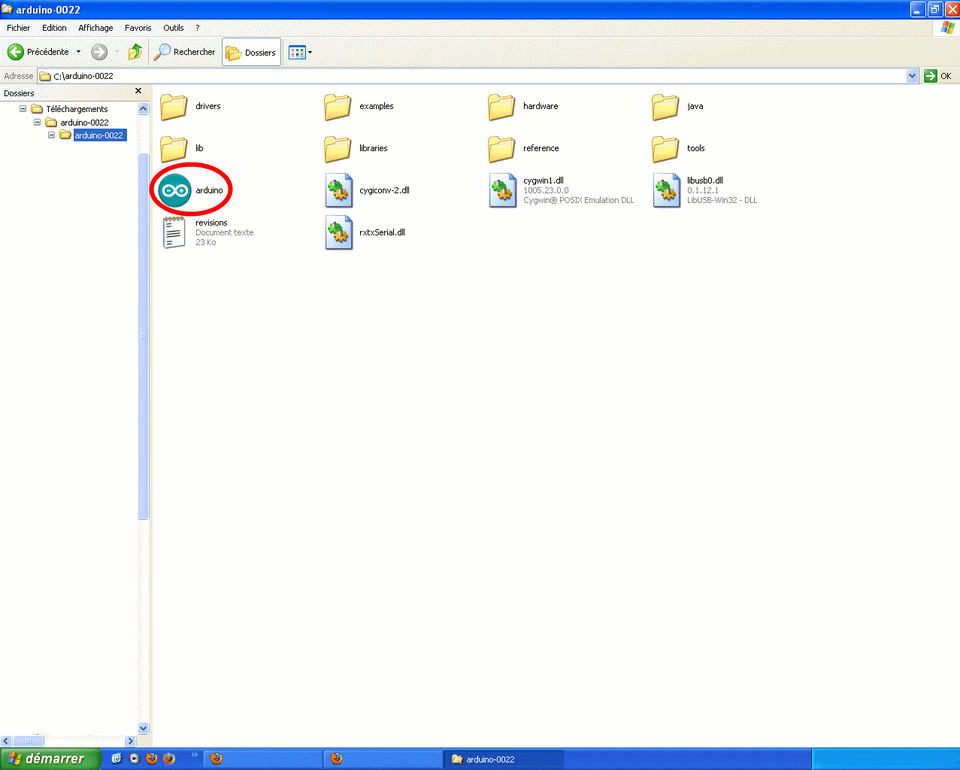
Task: Close the Dossiers side panel
Action: tap(138, 92)
